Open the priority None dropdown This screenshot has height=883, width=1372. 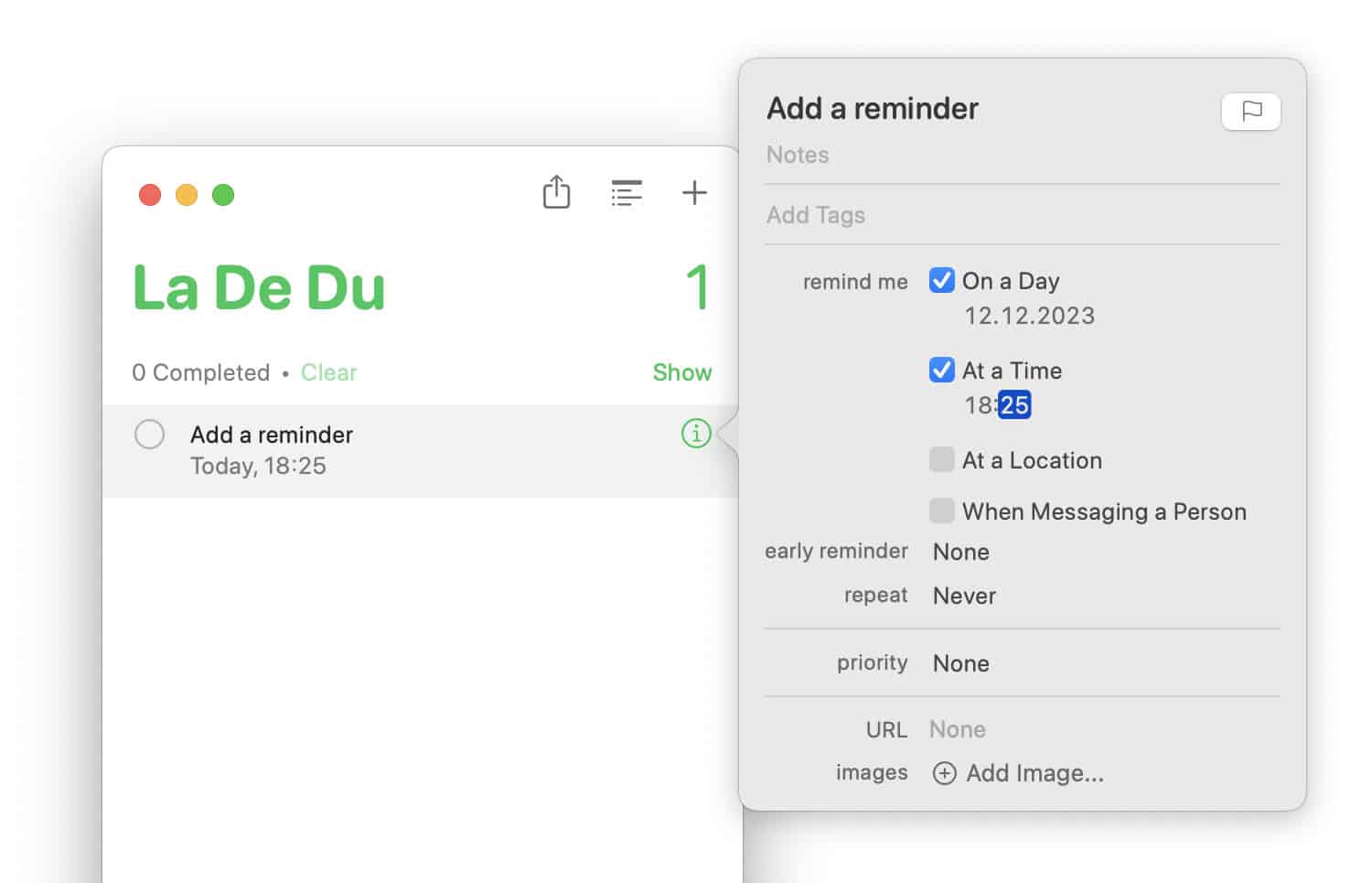(x=959, y=663)
